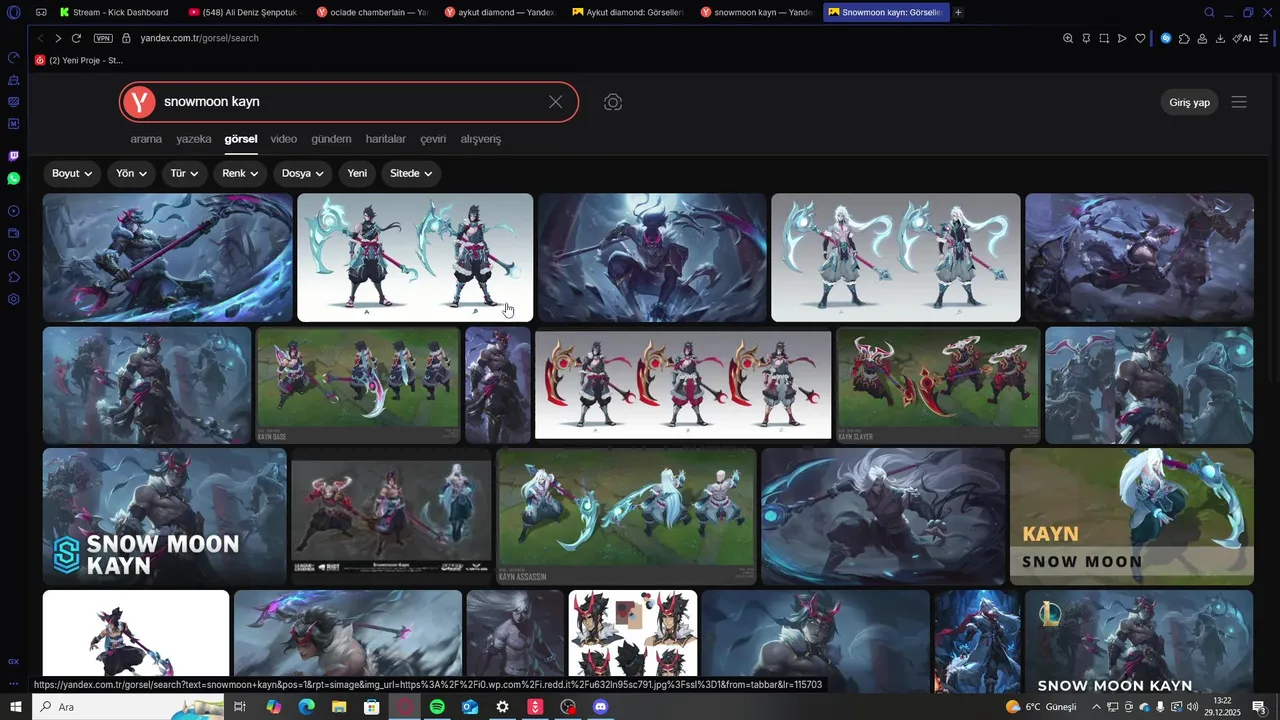Click the address bar URL
The width and height of the screenshot is (1280, 720).
click(200, 38)
